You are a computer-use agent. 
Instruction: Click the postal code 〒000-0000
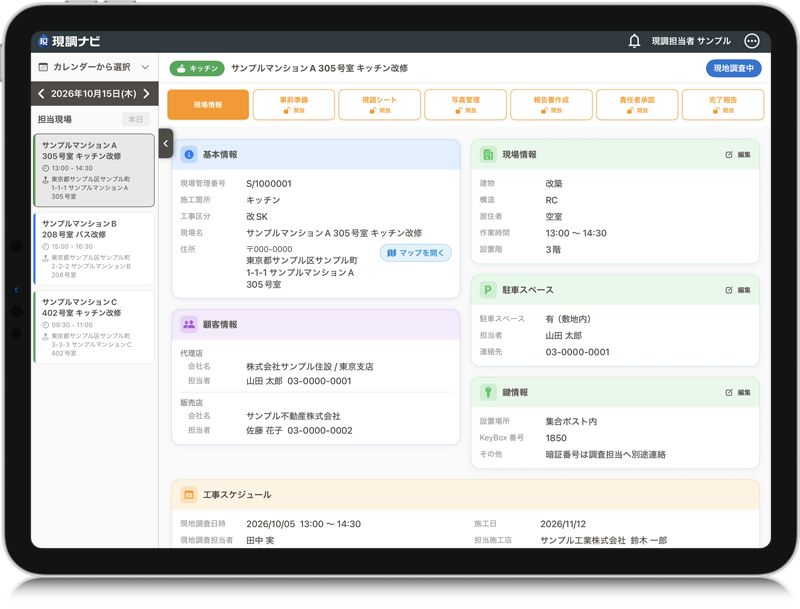pyautogui.click(x=269, y=249)
